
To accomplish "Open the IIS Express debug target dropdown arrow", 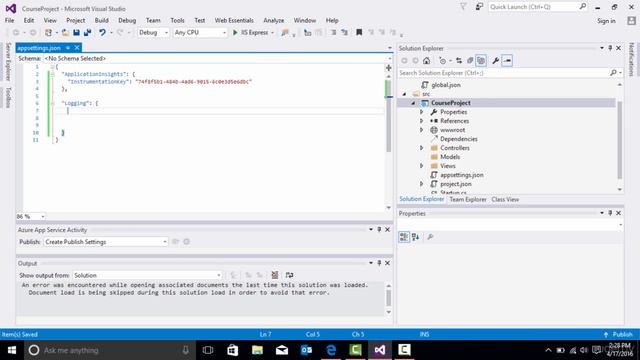I will 272,33.
